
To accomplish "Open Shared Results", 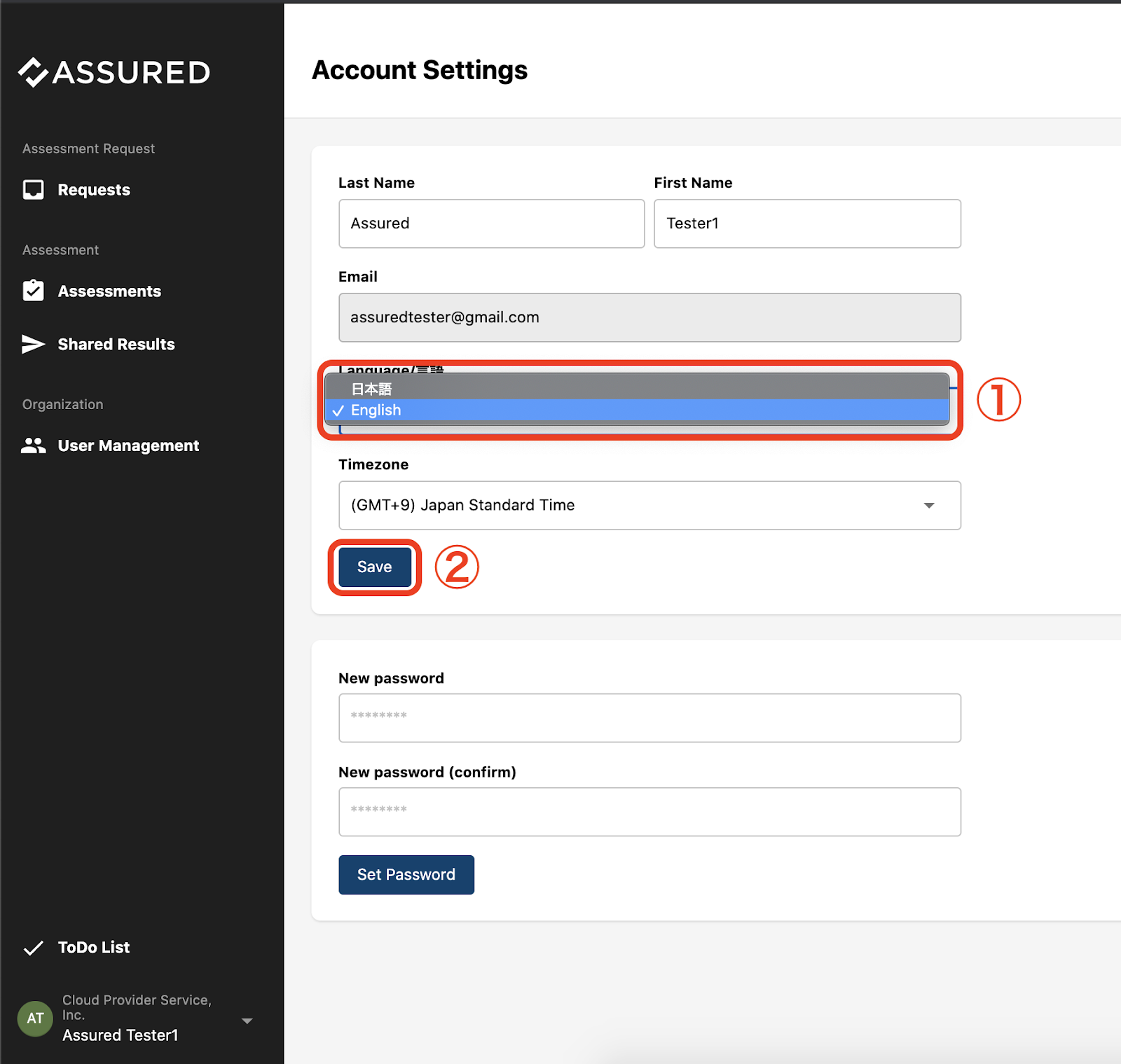I will 116,345.
